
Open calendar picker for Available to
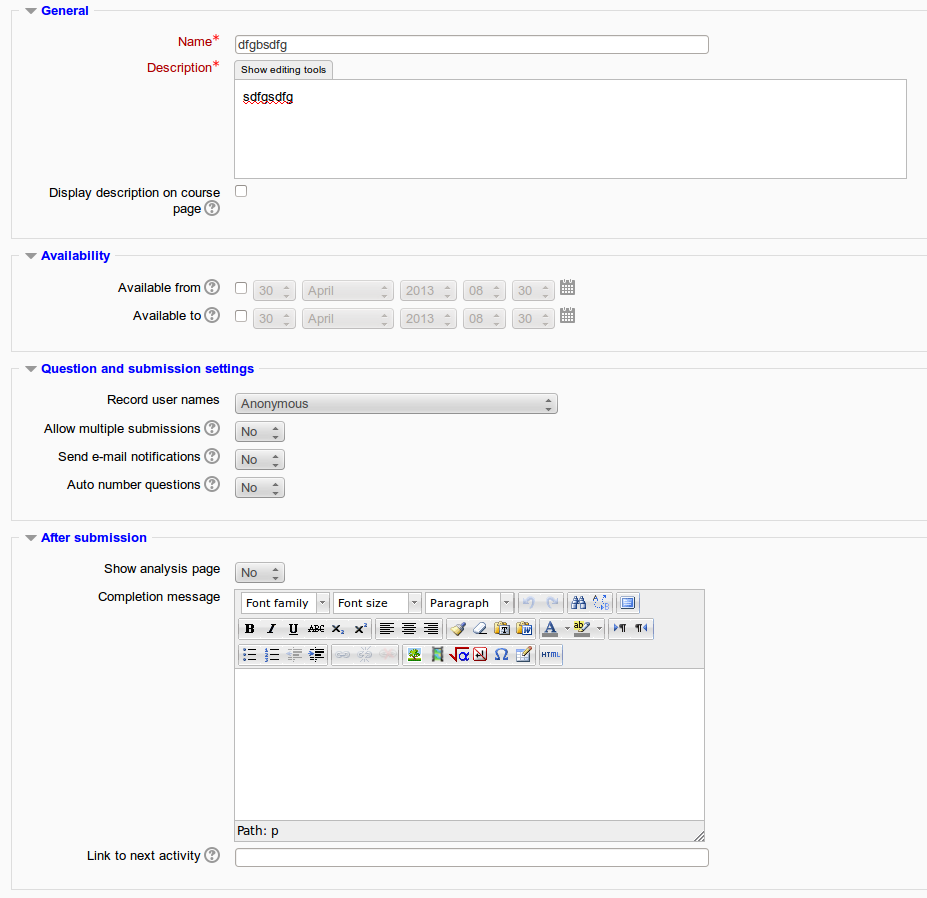(568, 316)
